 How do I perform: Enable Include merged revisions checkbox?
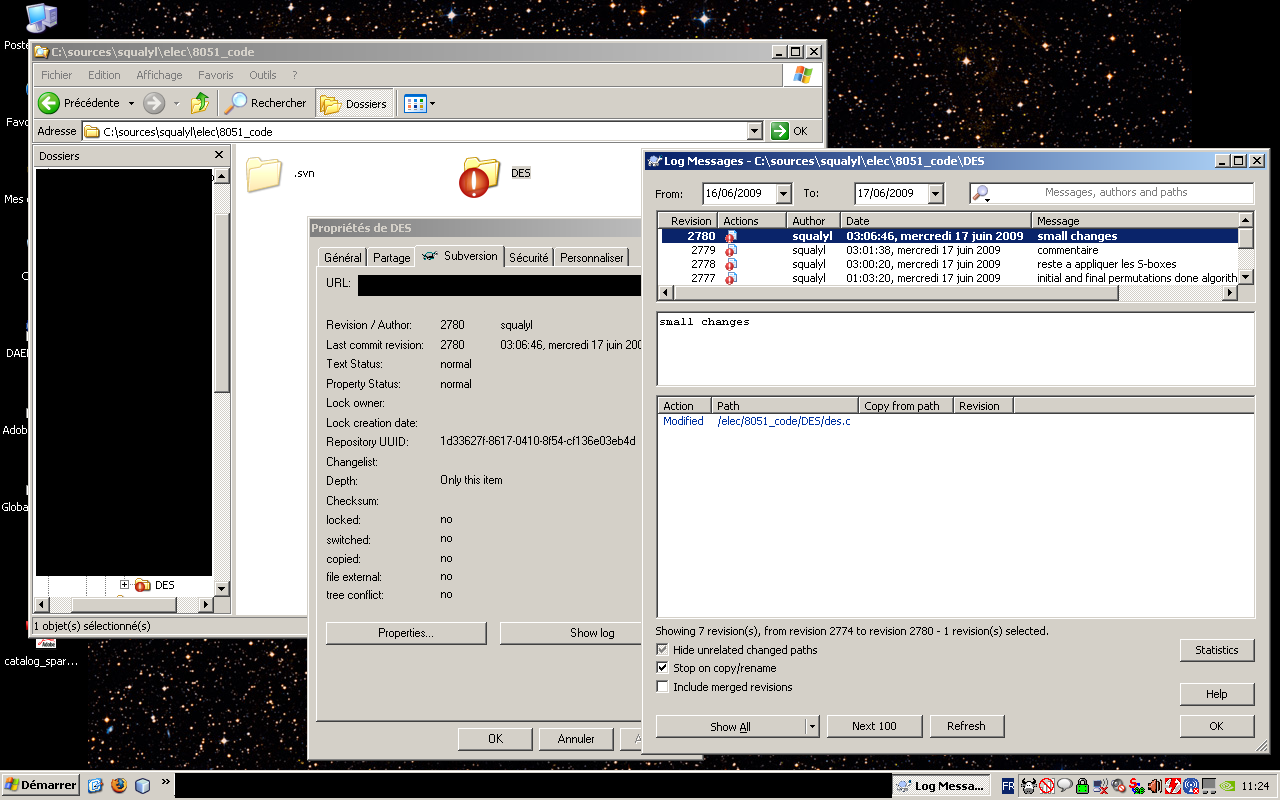click(x=662, y=687)
